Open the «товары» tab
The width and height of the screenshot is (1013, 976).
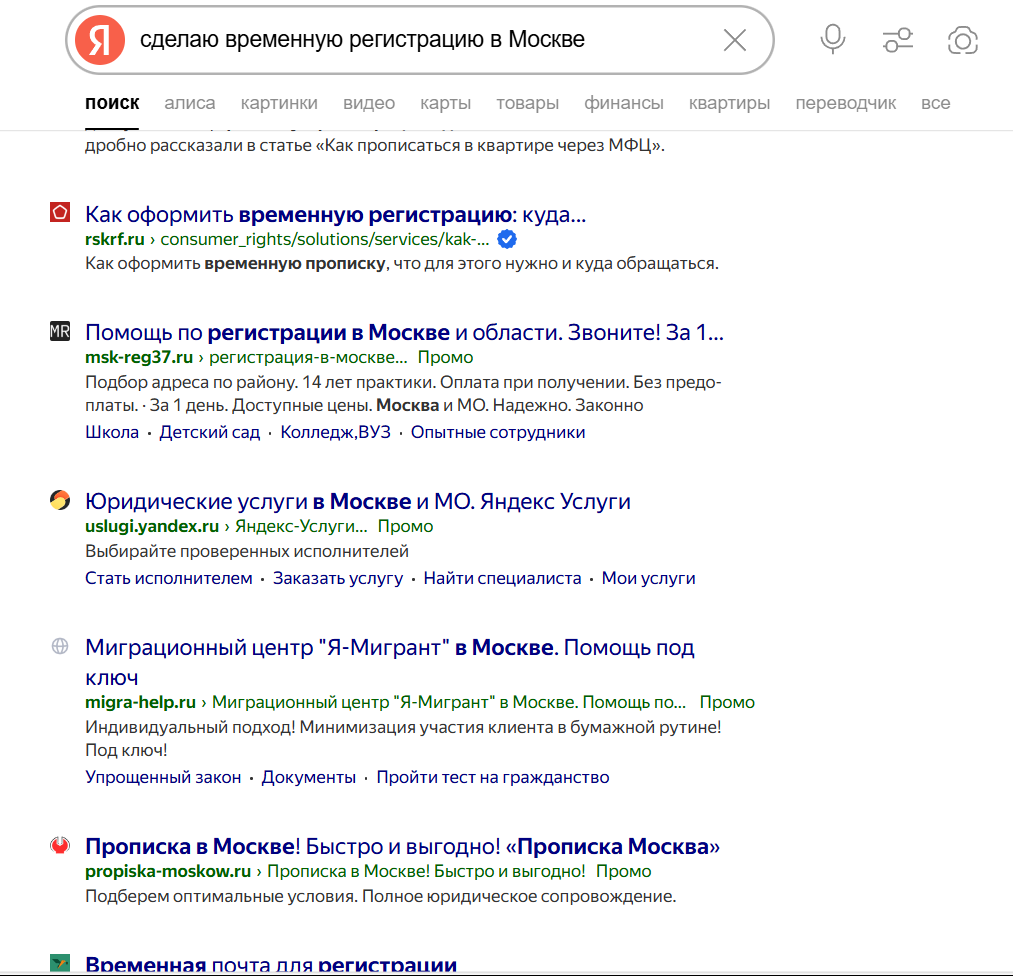pyautogui.click(x=528, y=103)
